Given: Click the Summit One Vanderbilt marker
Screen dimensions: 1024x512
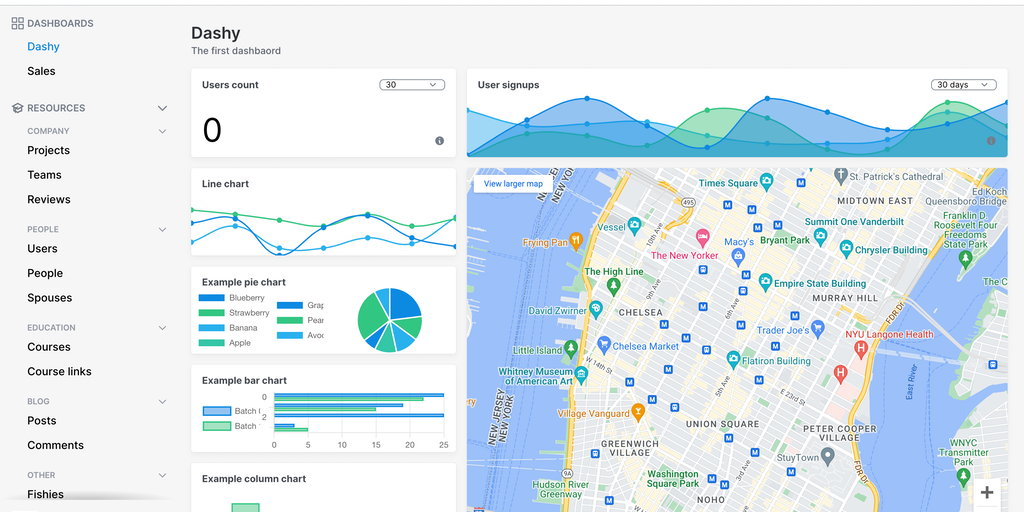Looking at the screenshot, I should 821,235.
